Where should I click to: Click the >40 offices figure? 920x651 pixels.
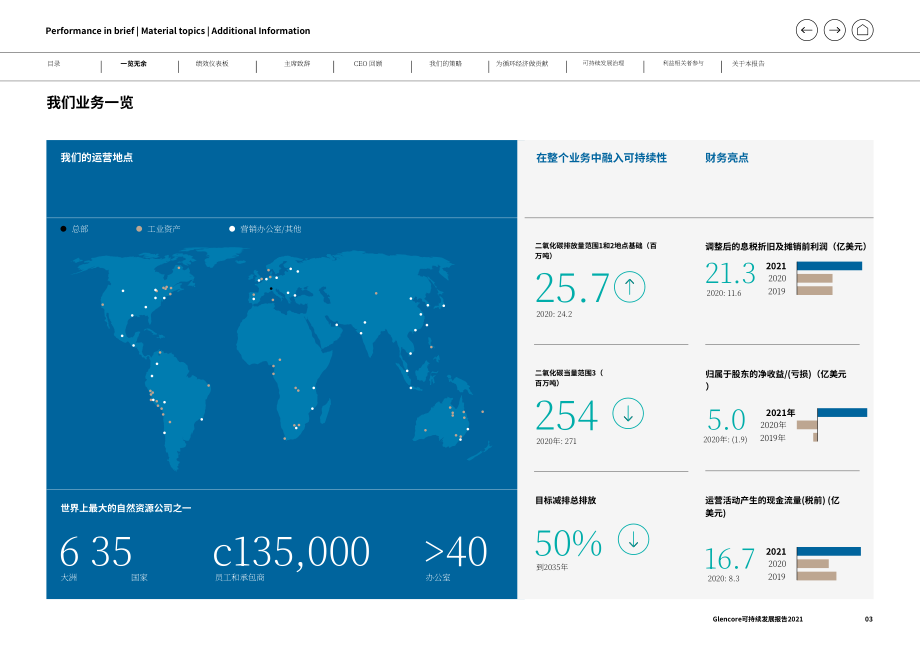pos(456,551)
